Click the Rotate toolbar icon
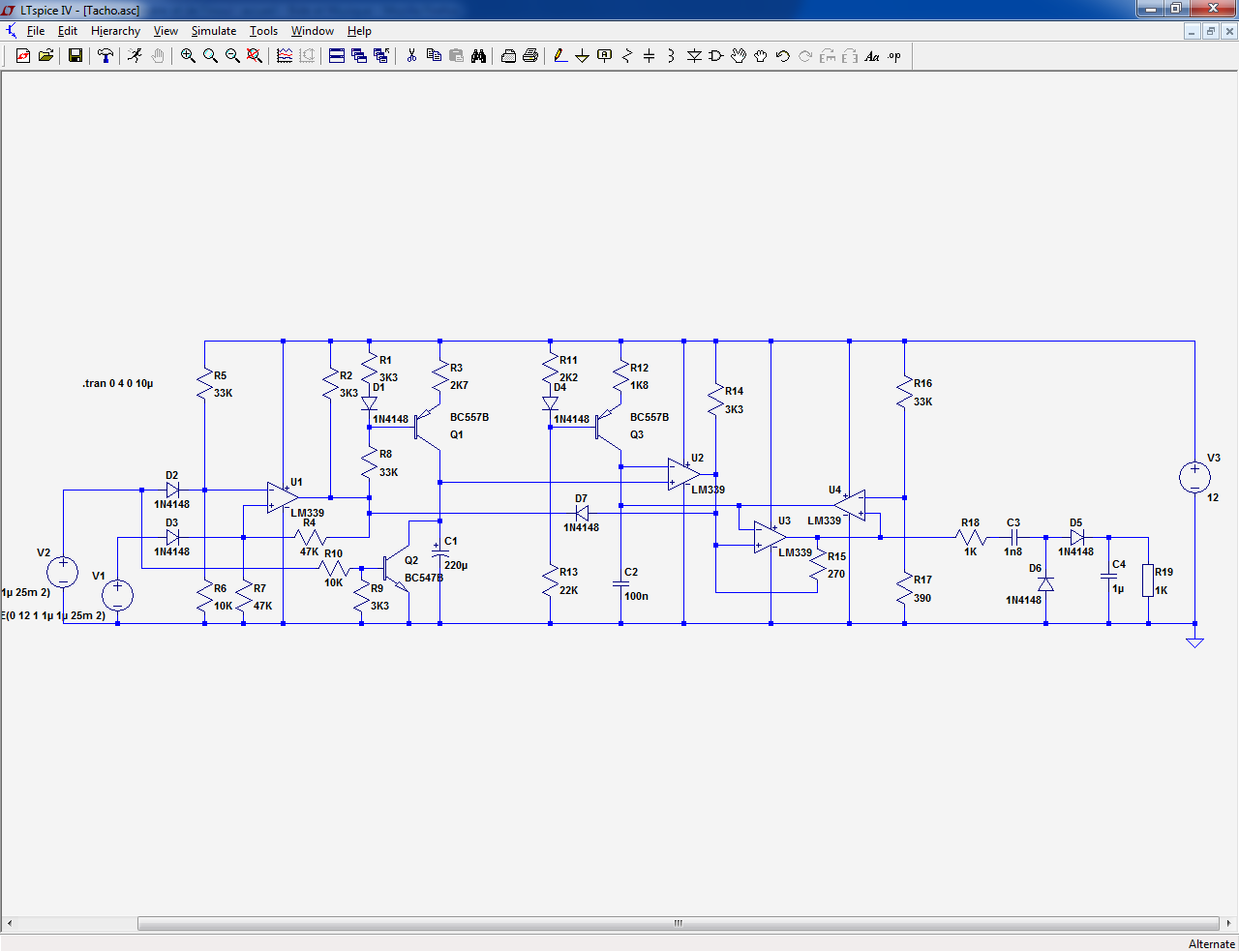Image resolution: width=1239 pixels, height=952 pixels. tap(828, 56)
